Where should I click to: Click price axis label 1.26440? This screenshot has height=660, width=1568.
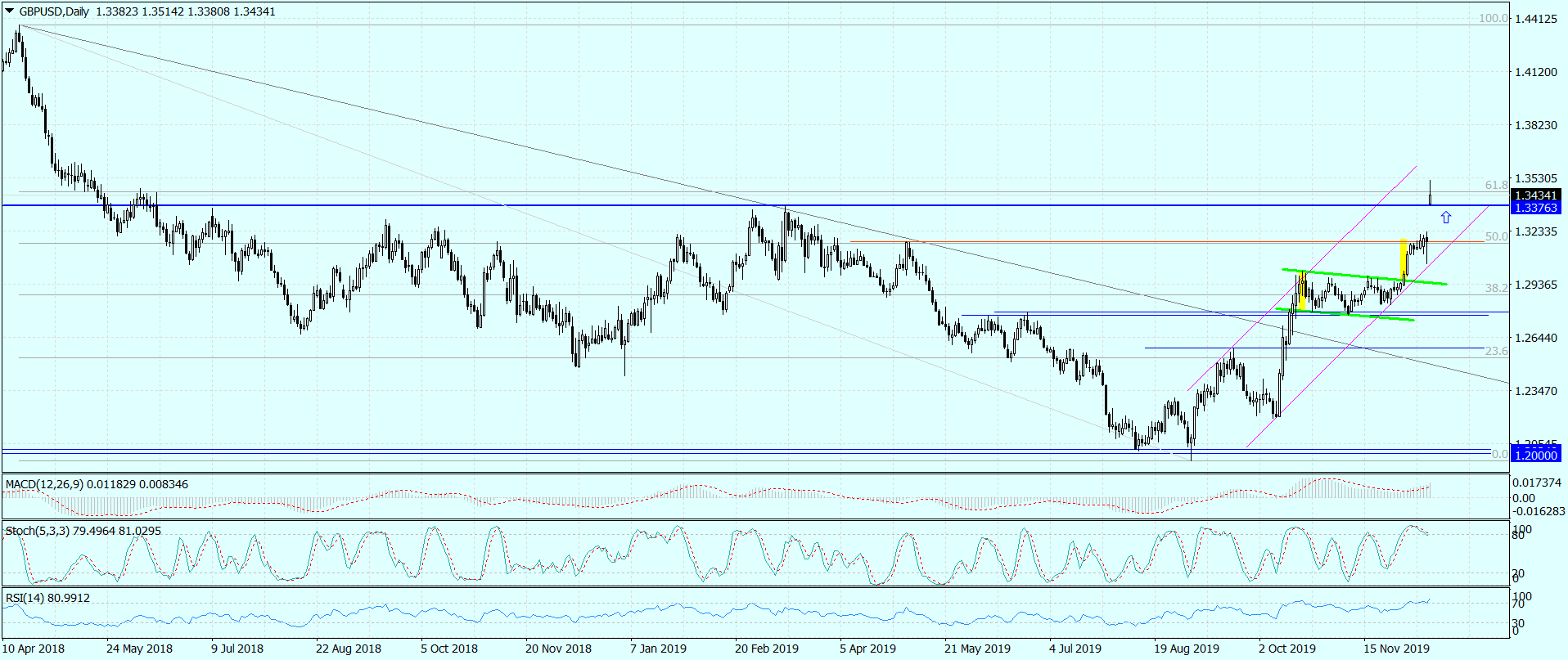point(1536,338)
